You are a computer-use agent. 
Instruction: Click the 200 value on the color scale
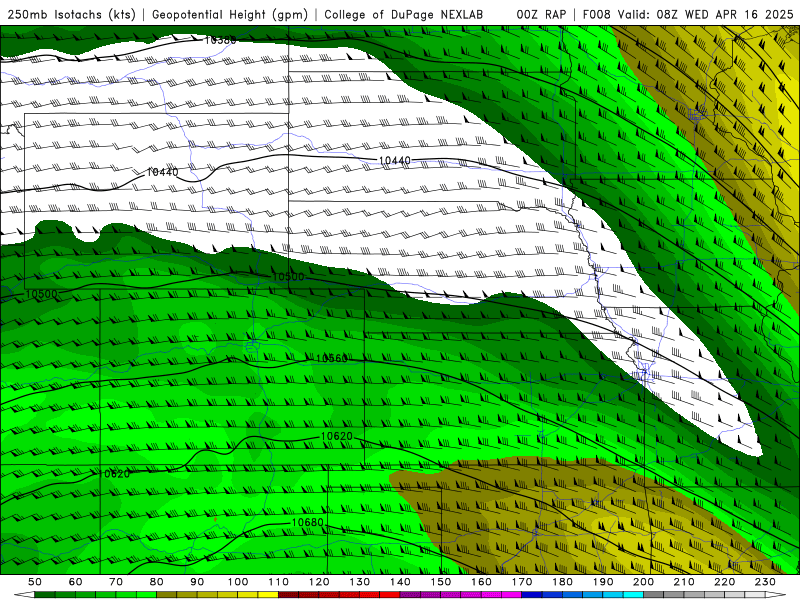pos(644,582)
